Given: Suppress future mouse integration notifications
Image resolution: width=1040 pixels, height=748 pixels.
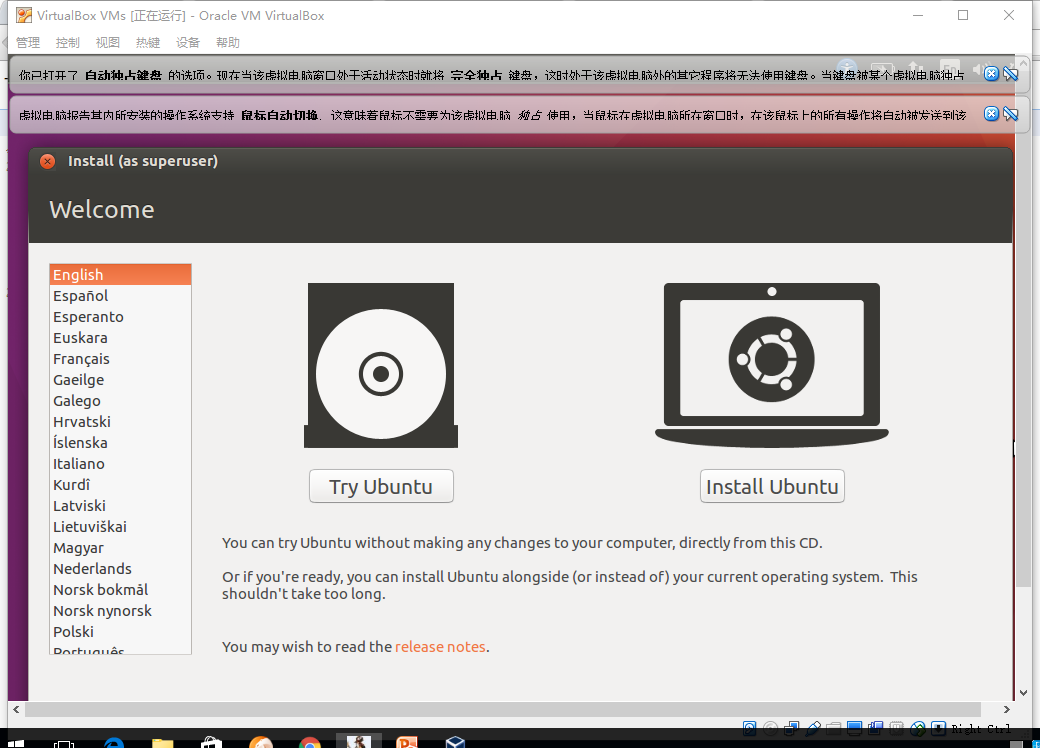Looking at the screenshot, I should pyautogui.click(x=1011, y=114).
